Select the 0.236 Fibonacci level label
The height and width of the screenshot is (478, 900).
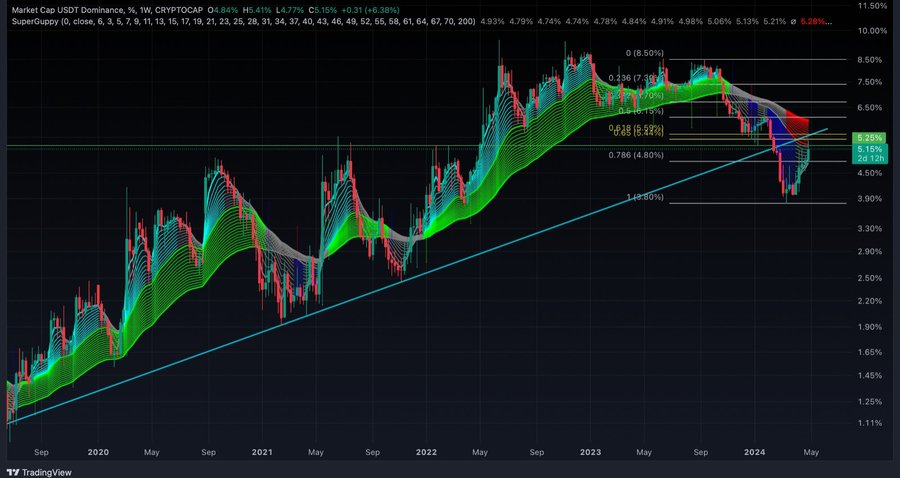pos(636,78)
